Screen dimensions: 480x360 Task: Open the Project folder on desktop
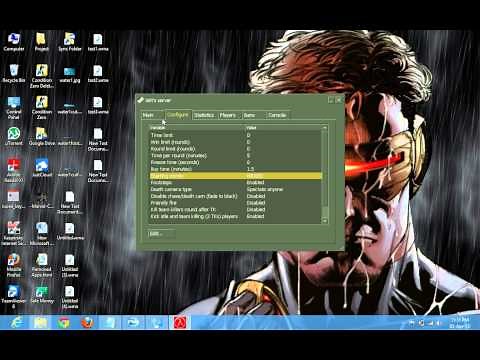pyautogui.click(x=42, y=42)
